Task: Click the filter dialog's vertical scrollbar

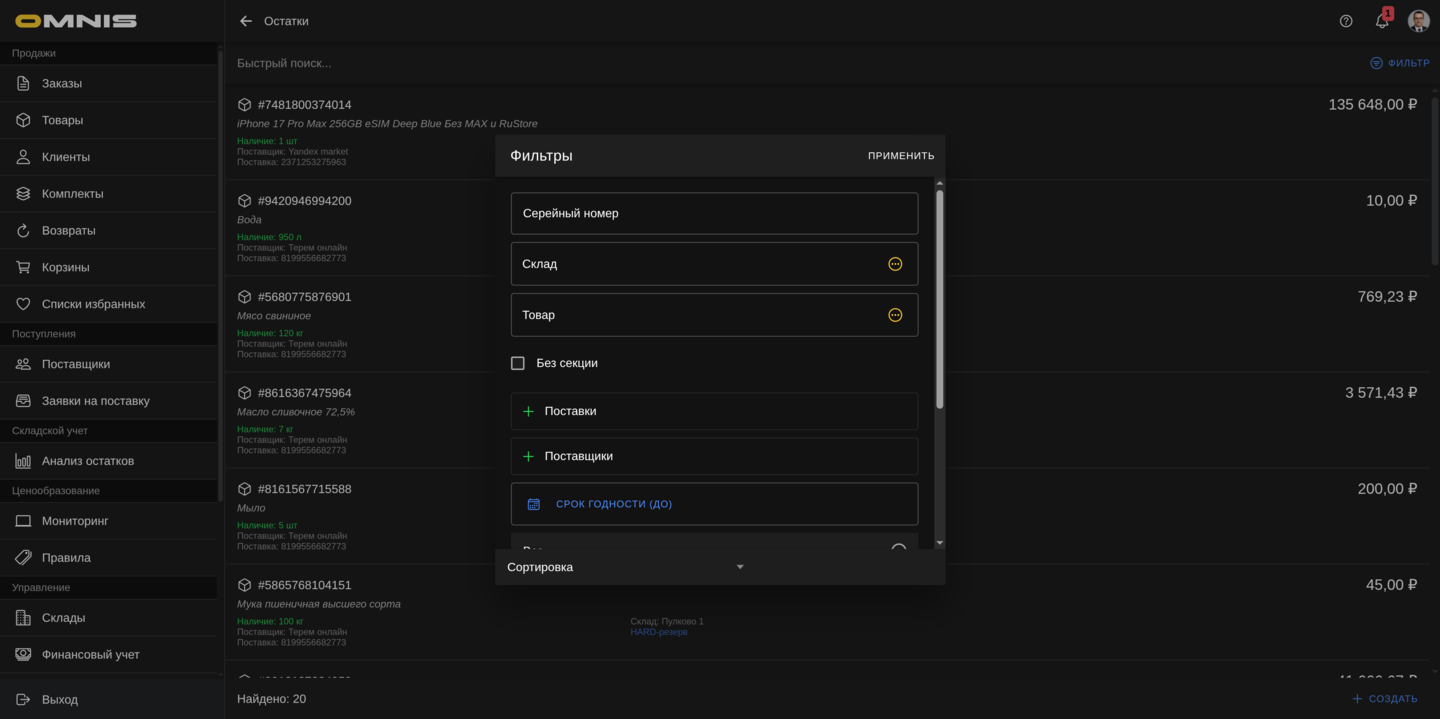Action: [939, 300]
